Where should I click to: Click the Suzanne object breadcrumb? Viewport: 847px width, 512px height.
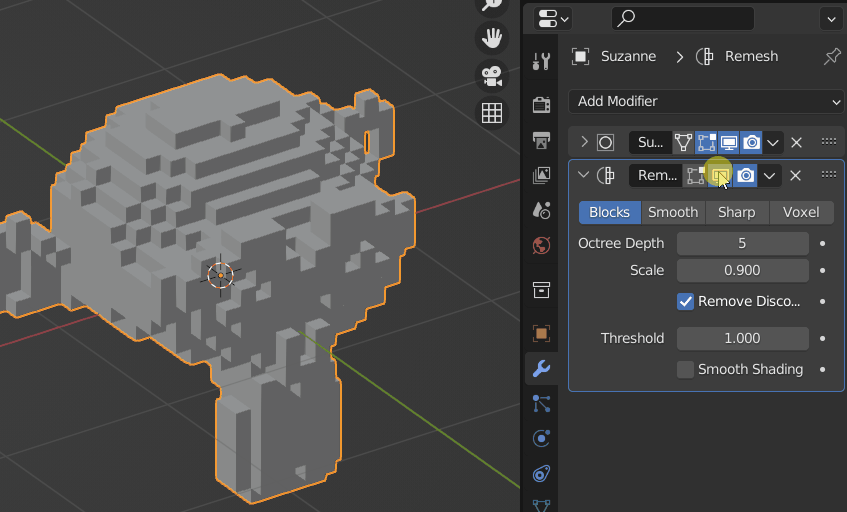[x=628, y=56]
